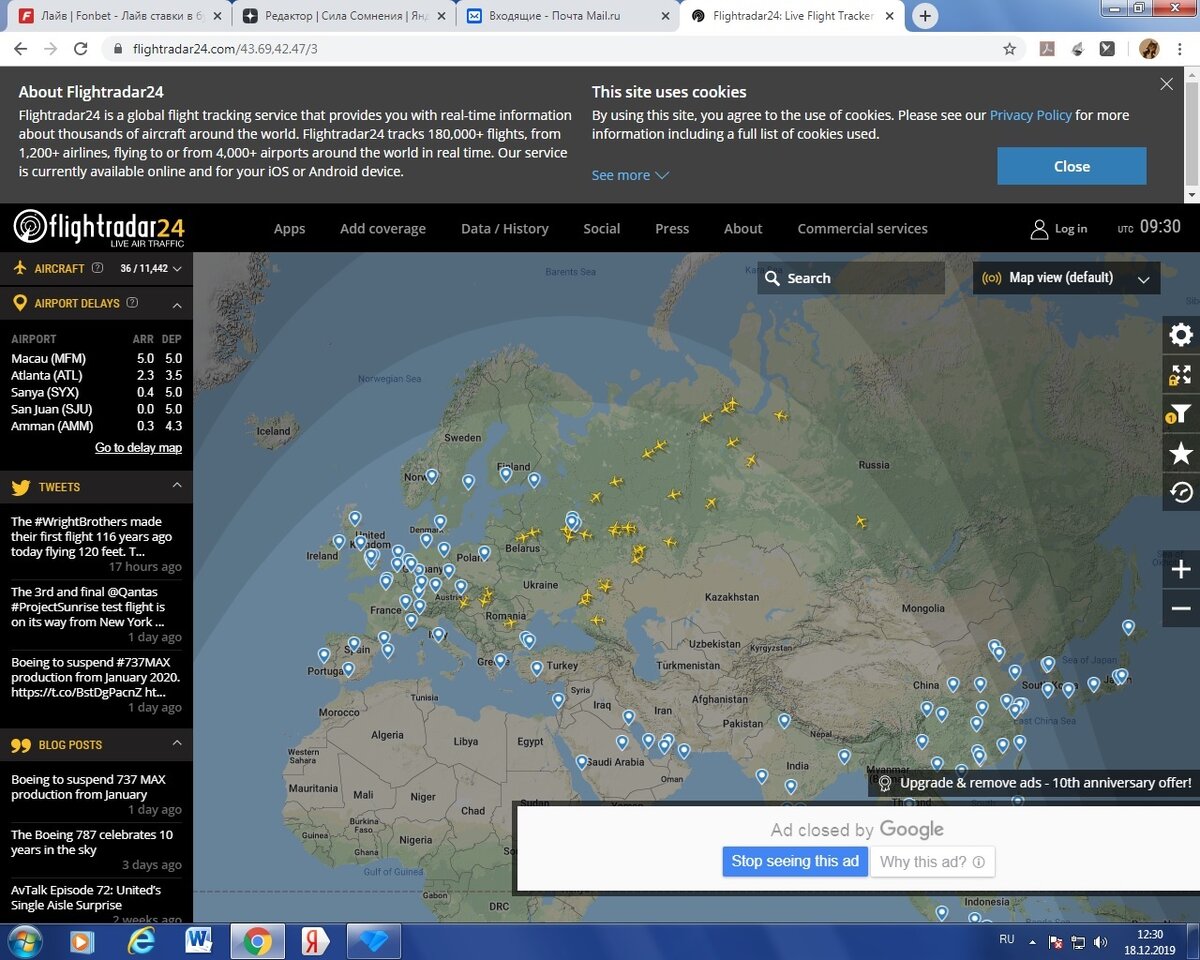Screen dimensions: 1200x960
Task: Select Amman (AMM) delay row
Action: 96,426
